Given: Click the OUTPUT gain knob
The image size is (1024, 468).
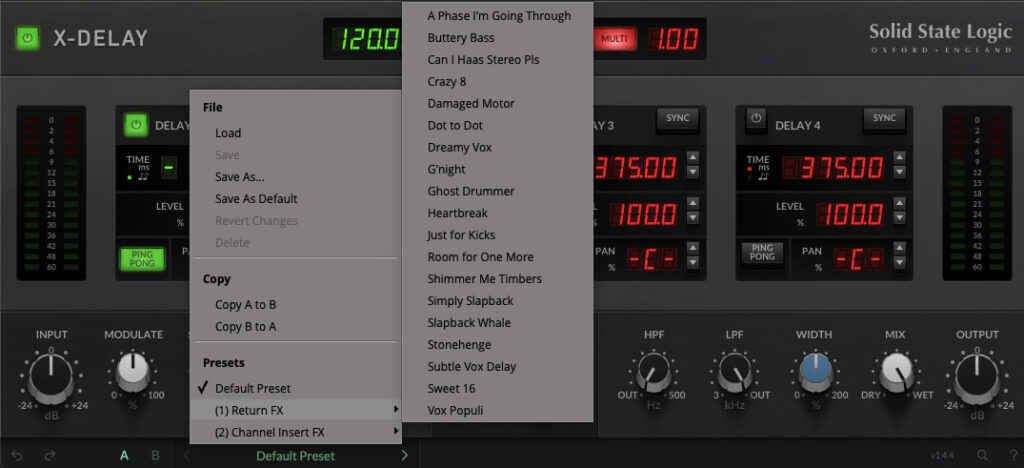Looking at the screenshot, I should click(976, 379).
